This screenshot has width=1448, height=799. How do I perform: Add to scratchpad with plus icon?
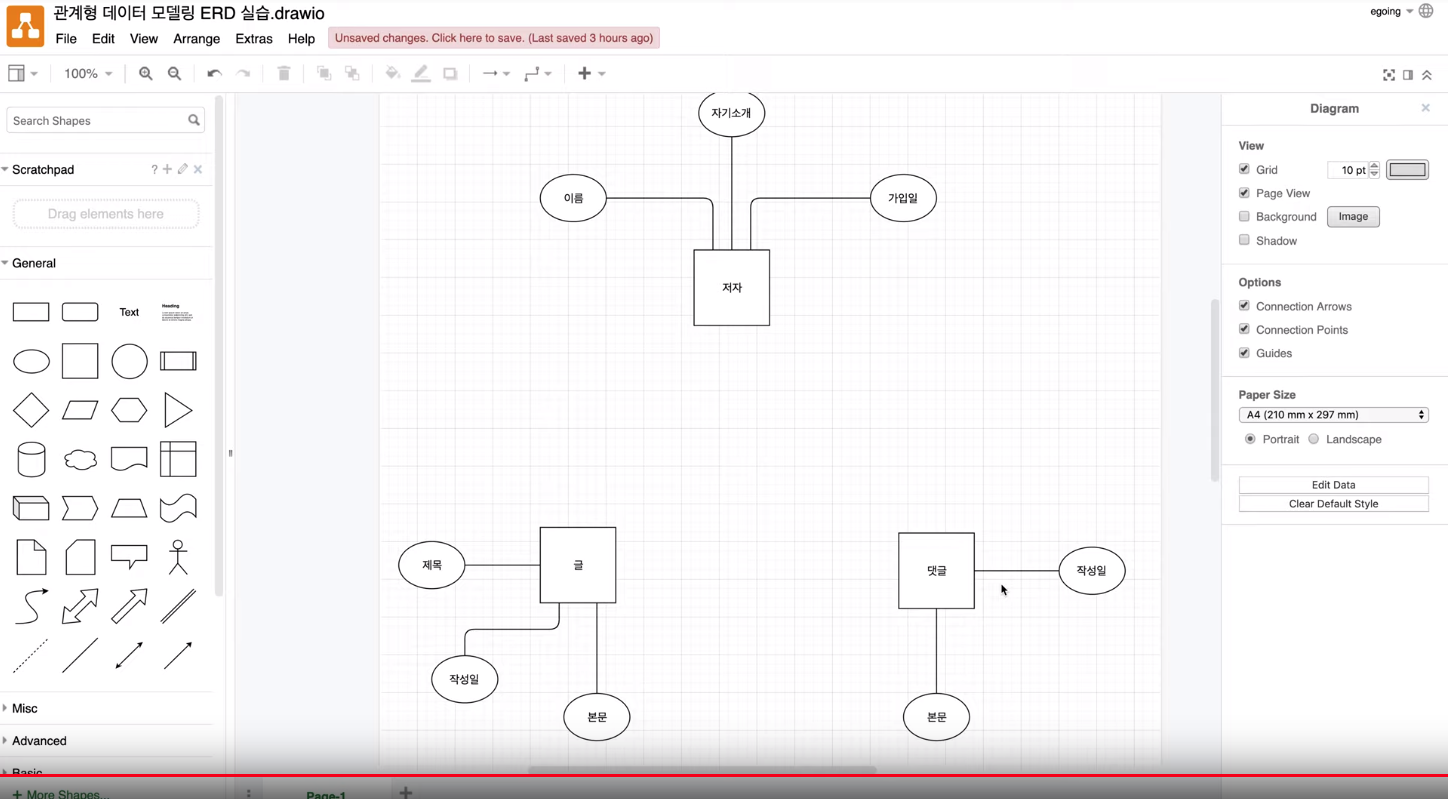click(168, 170)
